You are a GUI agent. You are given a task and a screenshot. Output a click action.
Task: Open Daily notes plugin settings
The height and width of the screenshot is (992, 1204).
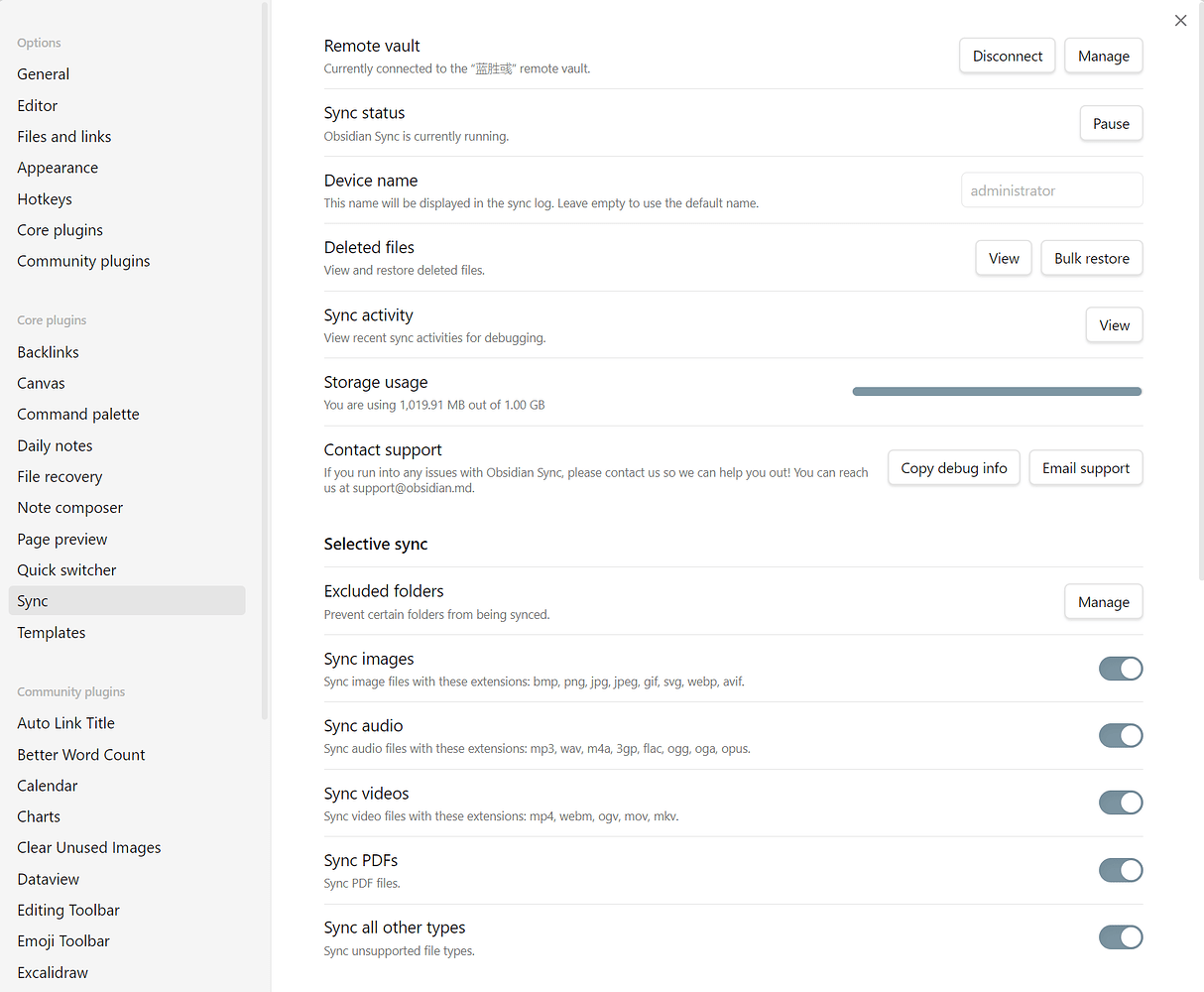click(x=55, y=444)
